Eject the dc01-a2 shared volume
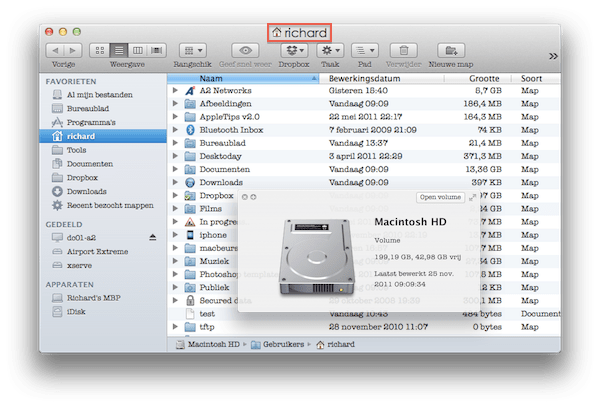Viewport: 600px width, 407px height. coord(152,238)
